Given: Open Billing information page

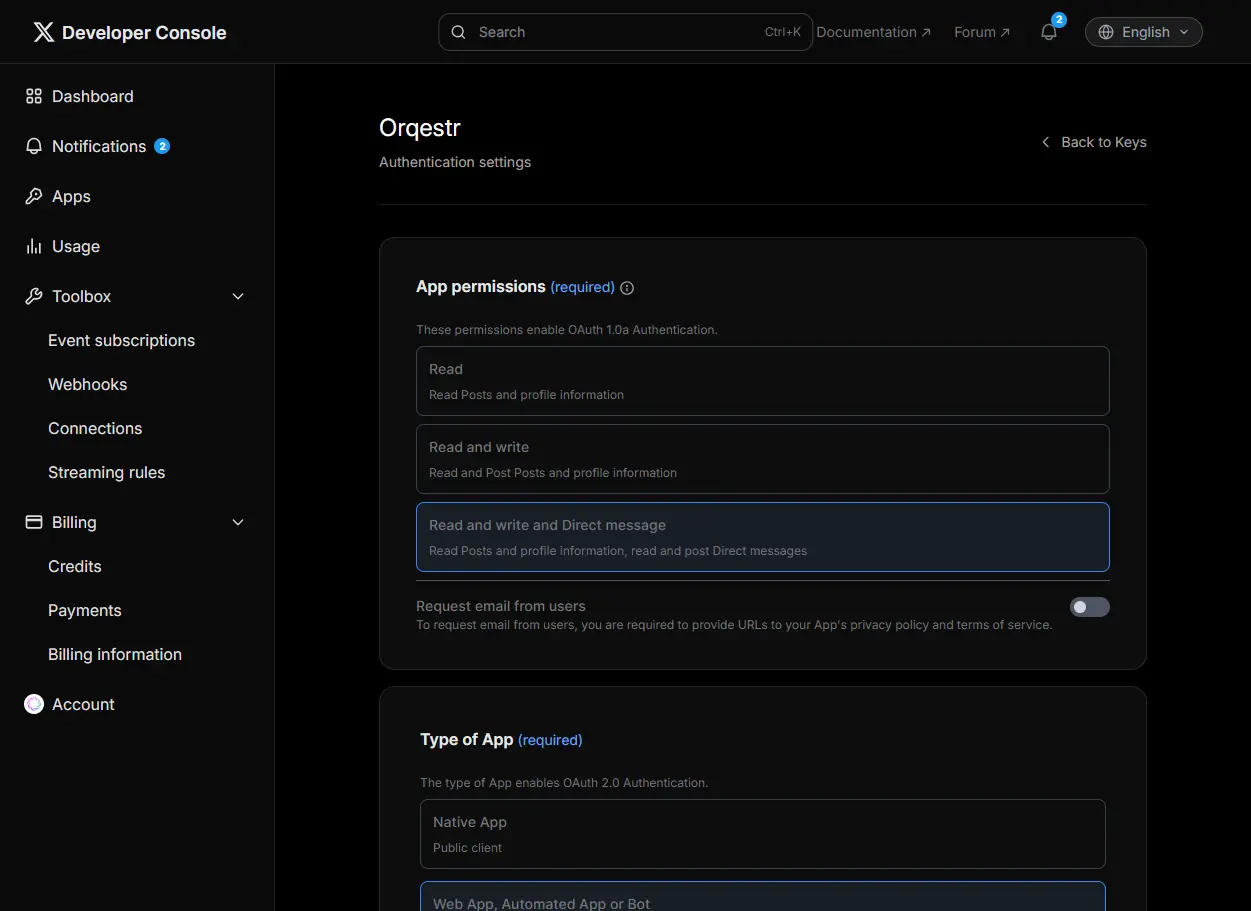Looking at the screenshot, I should point(115,654).
